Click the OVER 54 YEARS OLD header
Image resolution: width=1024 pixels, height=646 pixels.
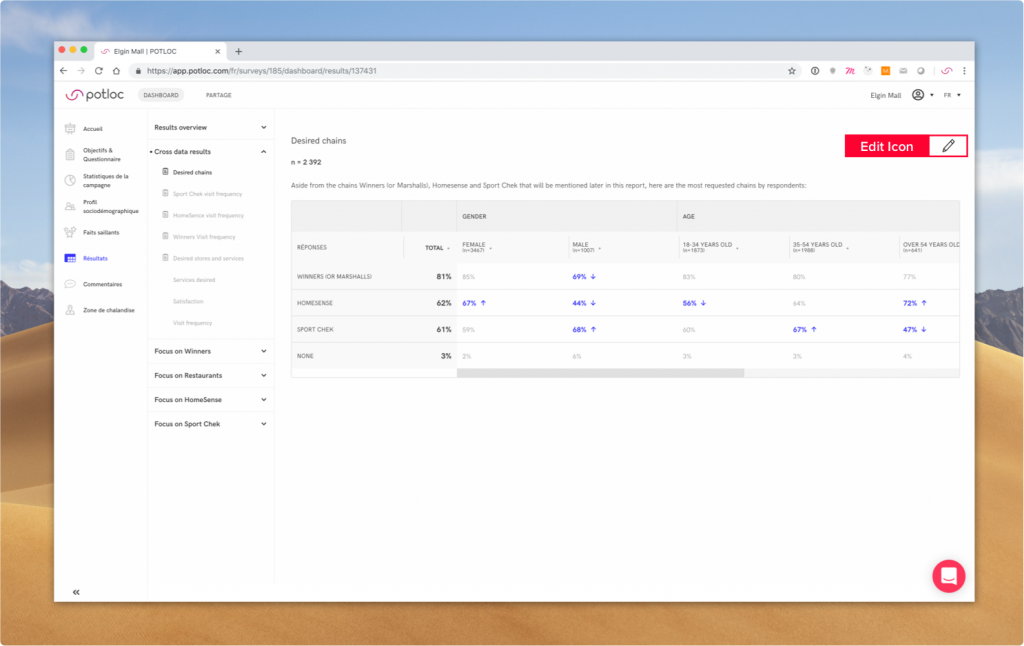click(931, 247)
